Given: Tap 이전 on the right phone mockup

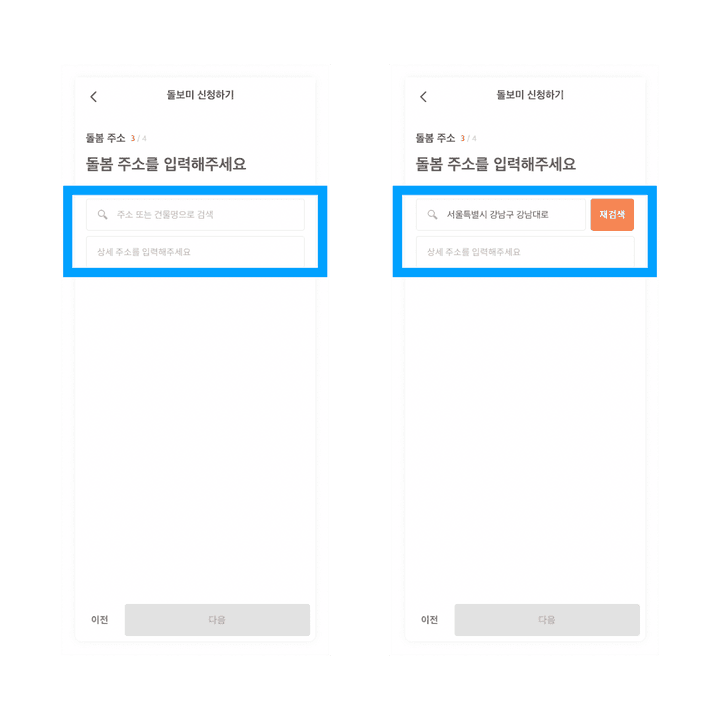Looking at the screenshot, I should pos(429,620).
